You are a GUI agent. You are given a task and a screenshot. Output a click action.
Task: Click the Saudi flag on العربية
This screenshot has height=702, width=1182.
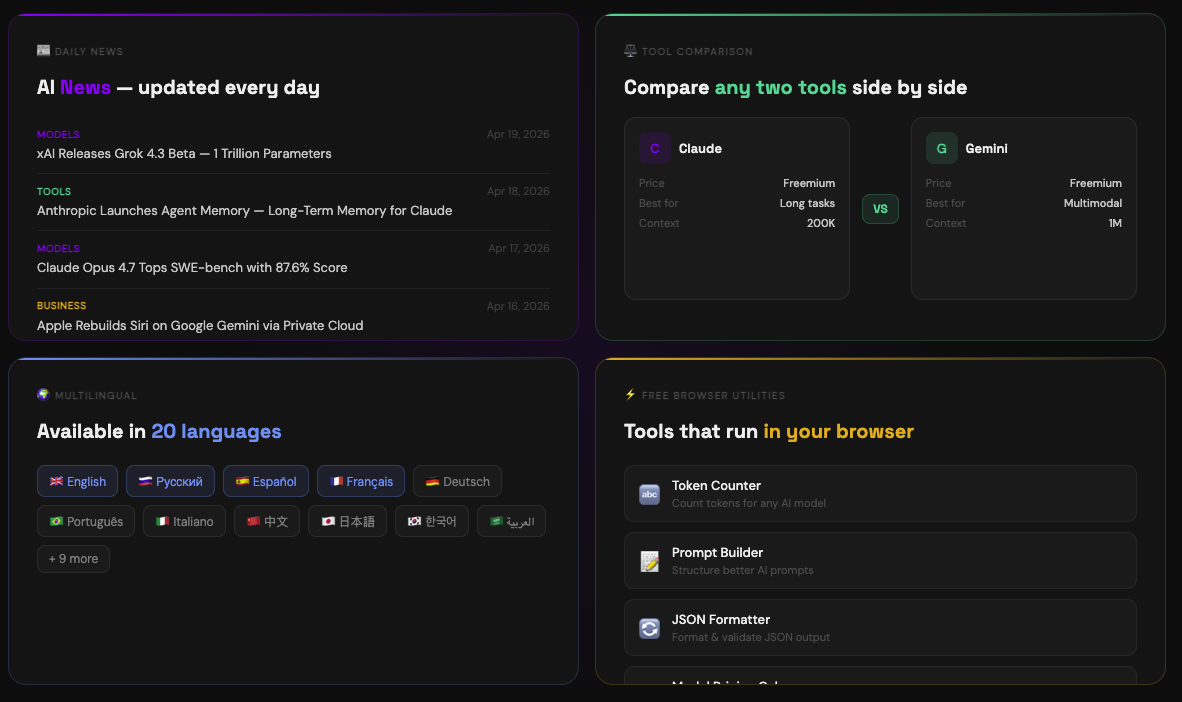(x=496, y=521)
